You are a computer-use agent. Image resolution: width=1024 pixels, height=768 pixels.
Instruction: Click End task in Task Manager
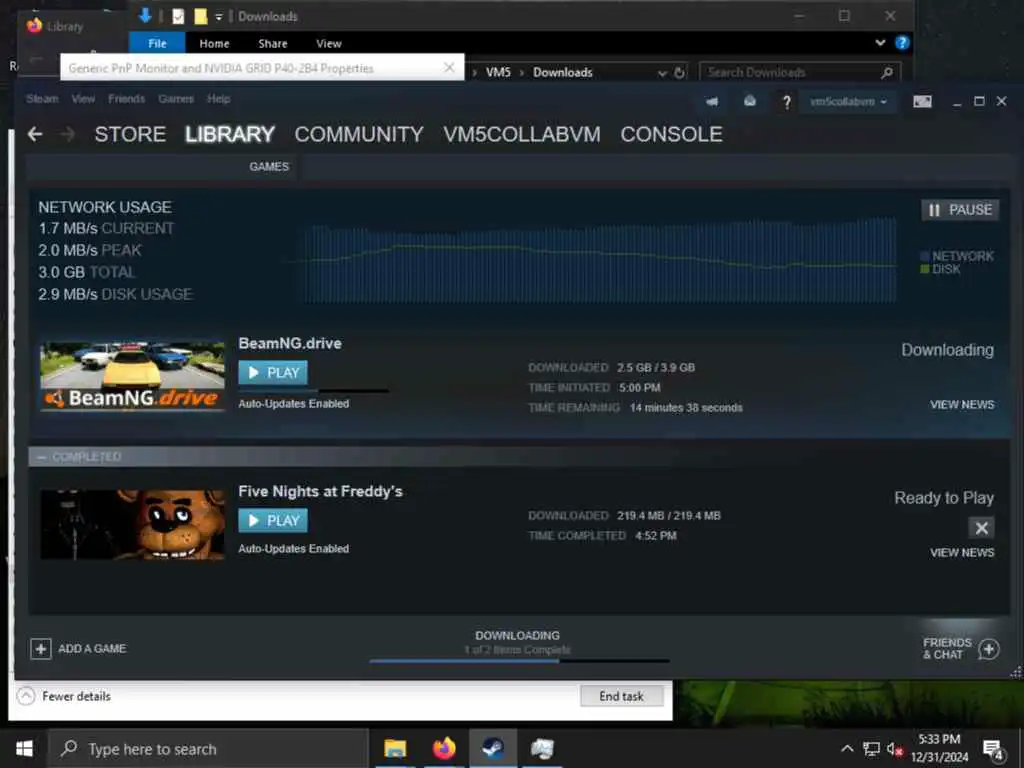pos(622,696)
